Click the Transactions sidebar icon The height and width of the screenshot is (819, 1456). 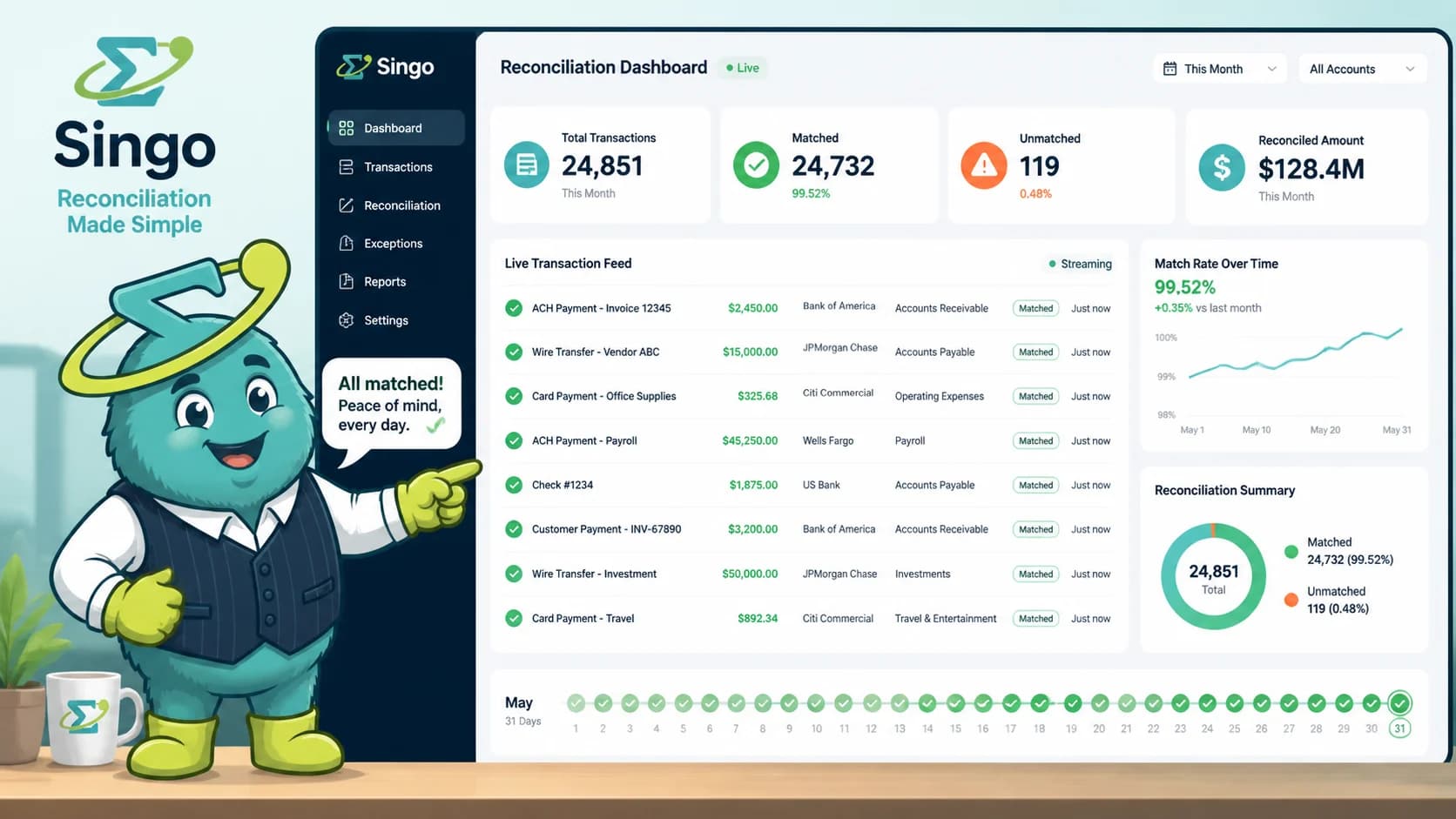(x=347, y=166)
